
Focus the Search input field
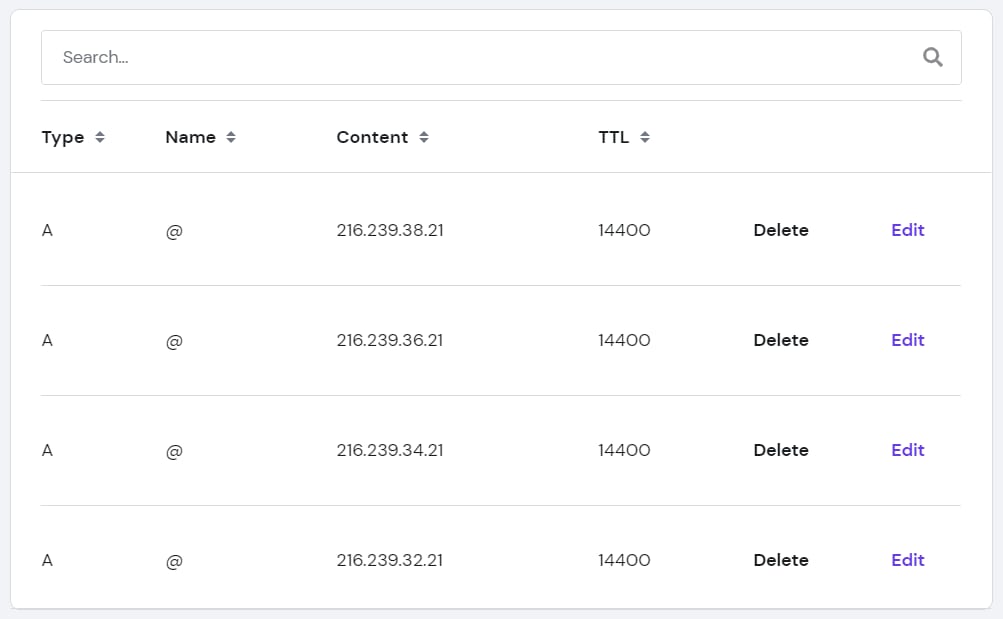[480, 57]
